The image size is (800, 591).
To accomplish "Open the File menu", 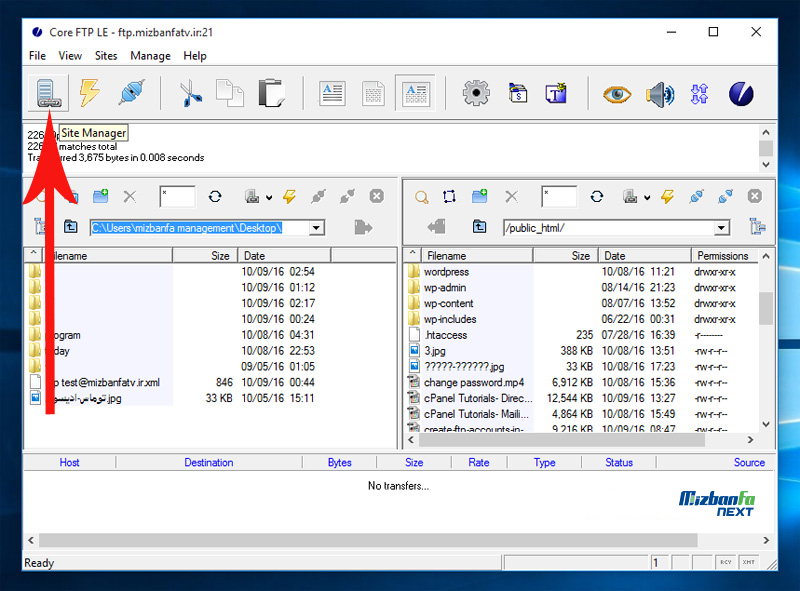I will pyautogui.click(x=37, y=56).
